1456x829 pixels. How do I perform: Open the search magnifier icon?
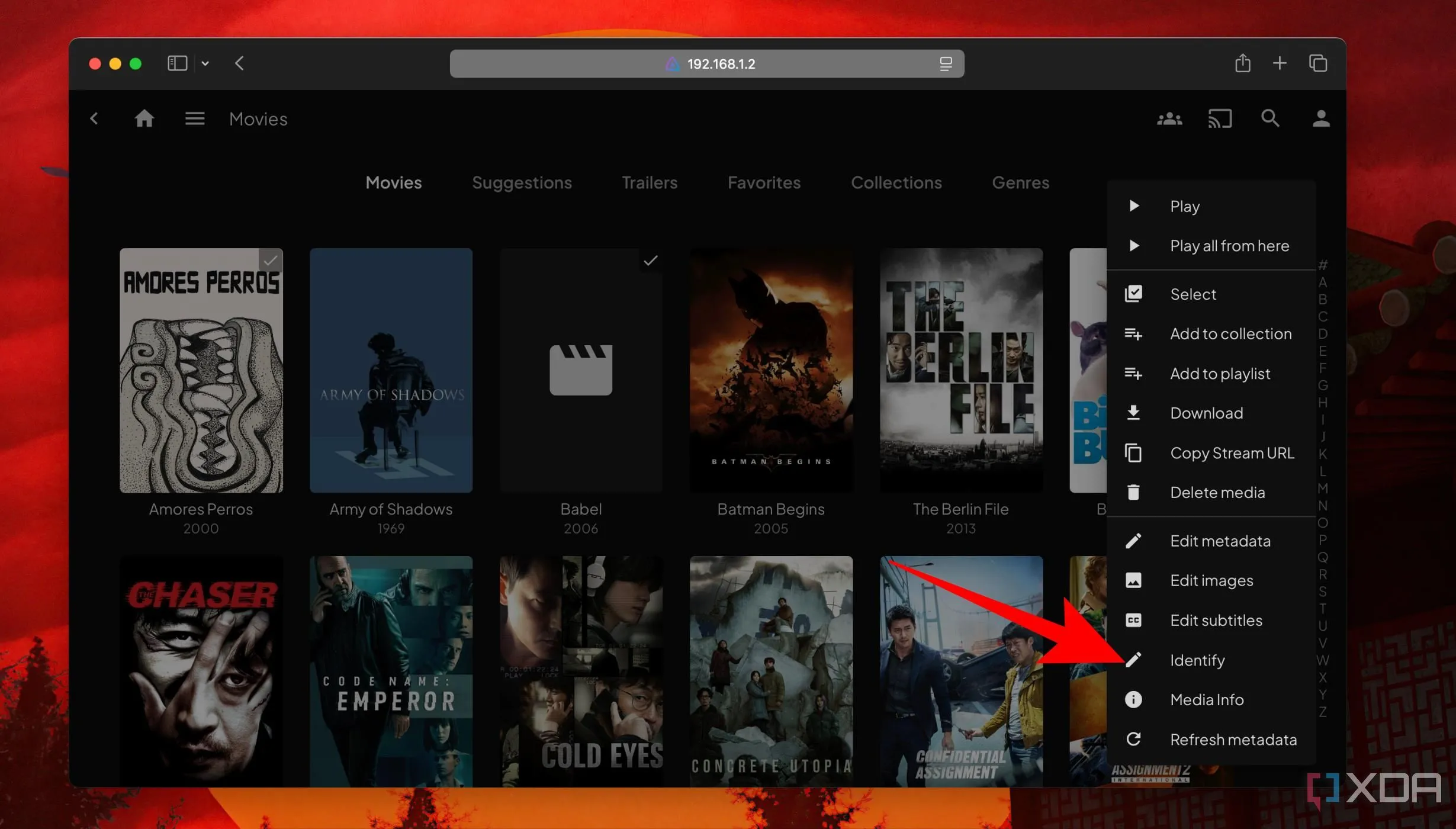tap(1270, 118)
